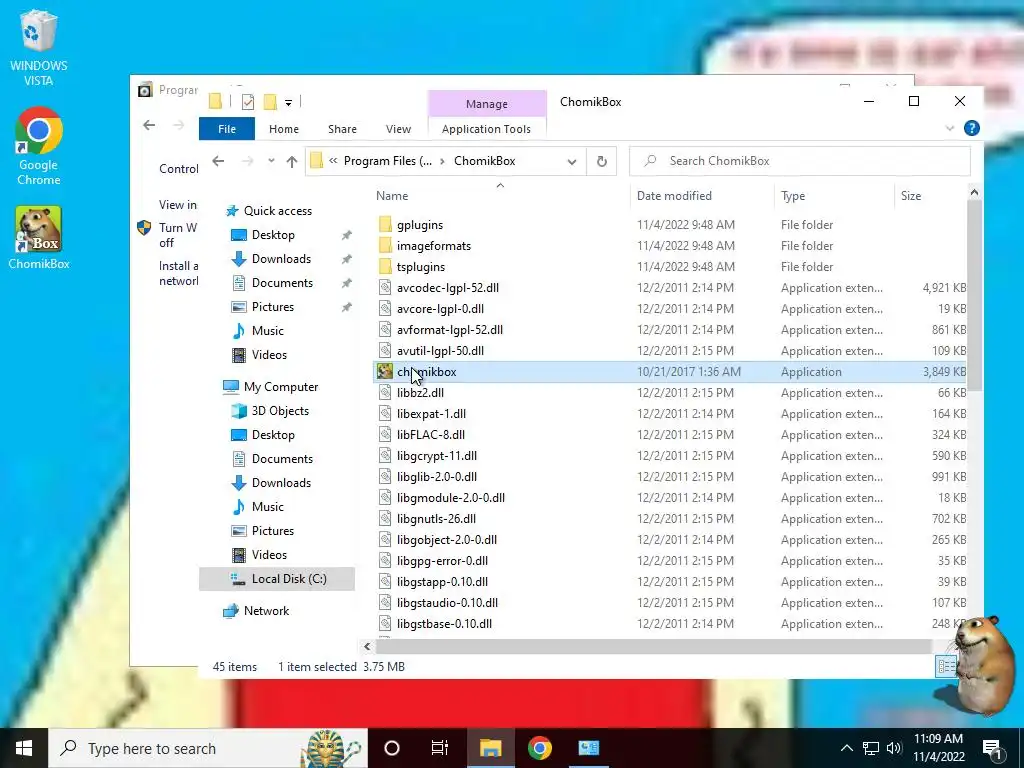Select avcodec-lgpl-52.dll file
Screen dimensions: 1024x768
click(447, 287)
